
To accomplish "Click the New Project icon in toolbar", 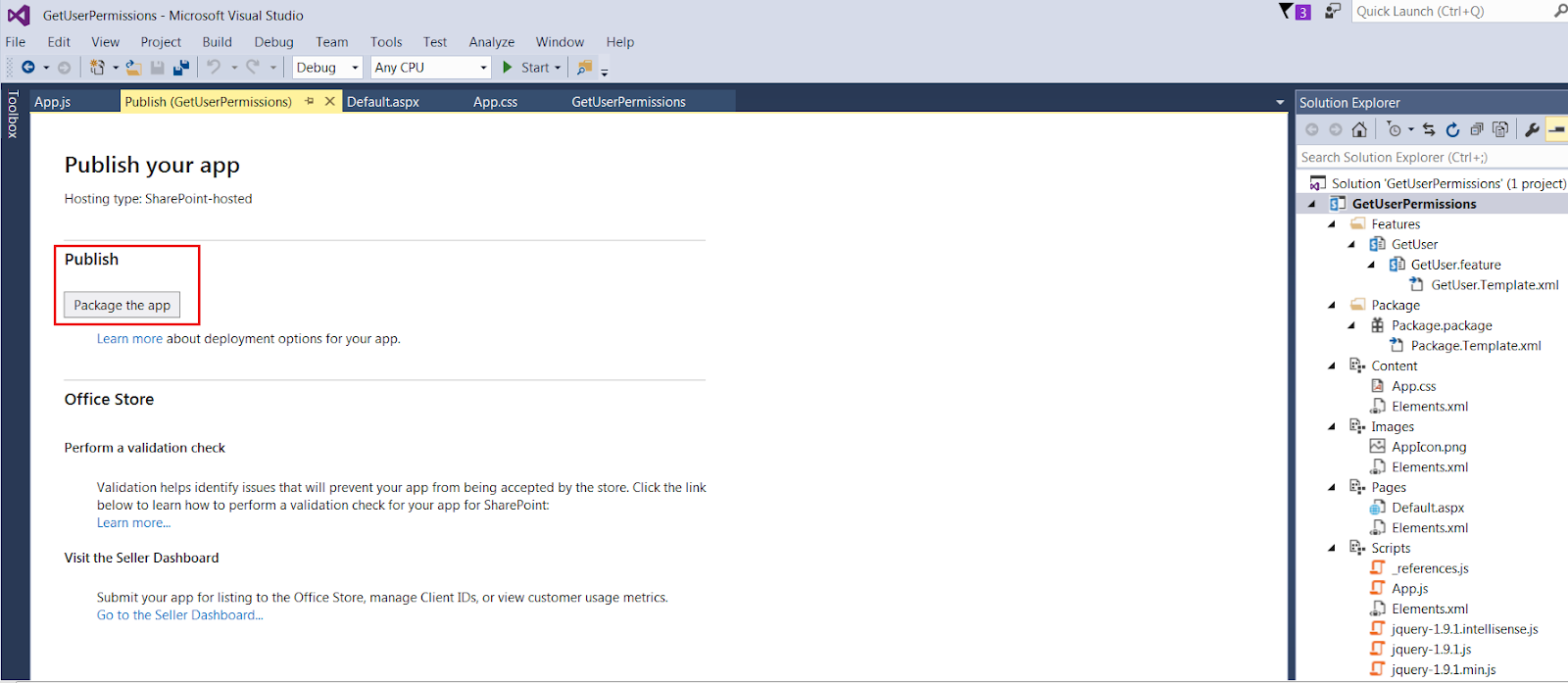I will click(97, 68).
